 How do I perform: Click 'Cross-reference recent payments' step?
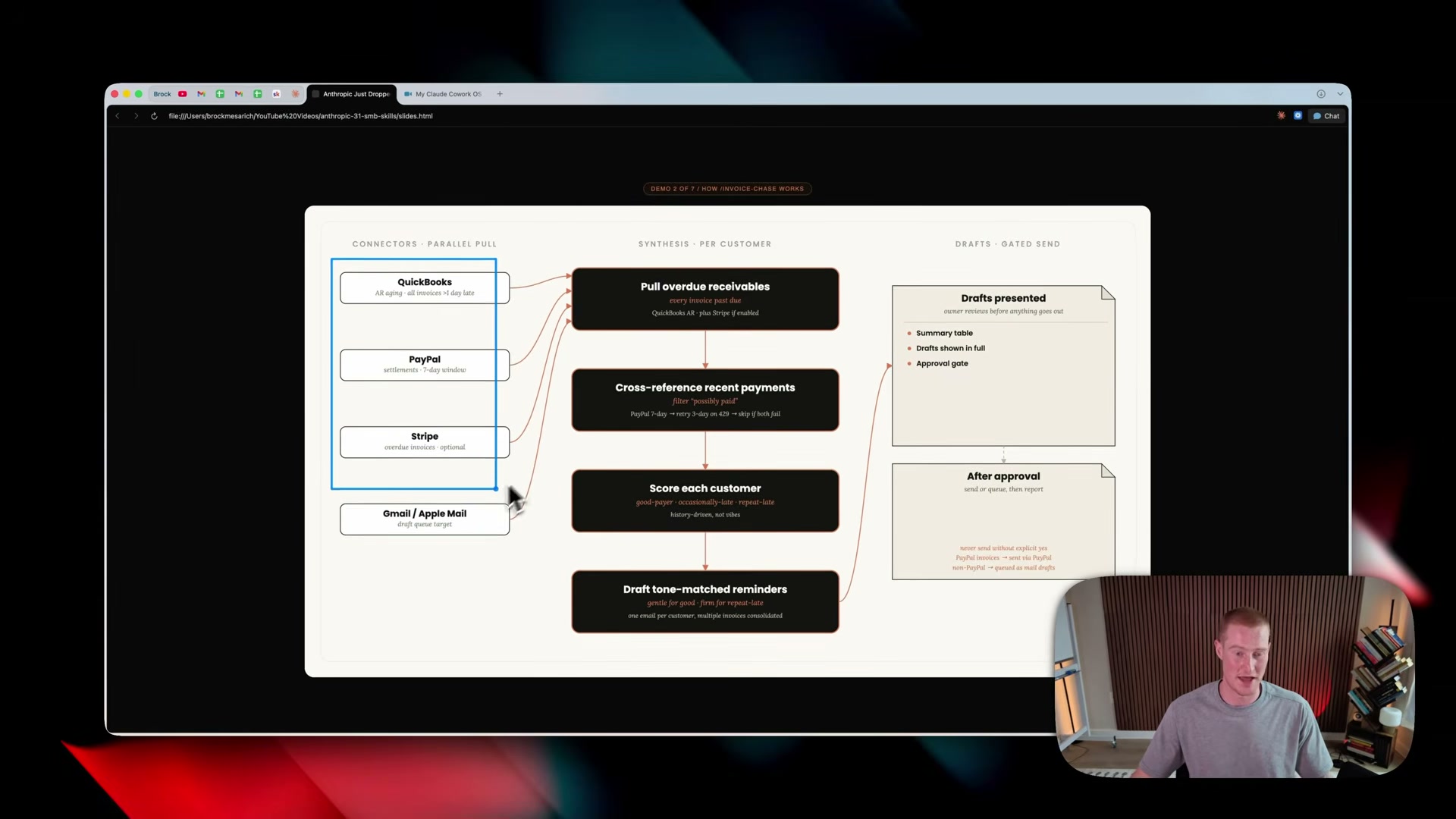coord(705,400)
